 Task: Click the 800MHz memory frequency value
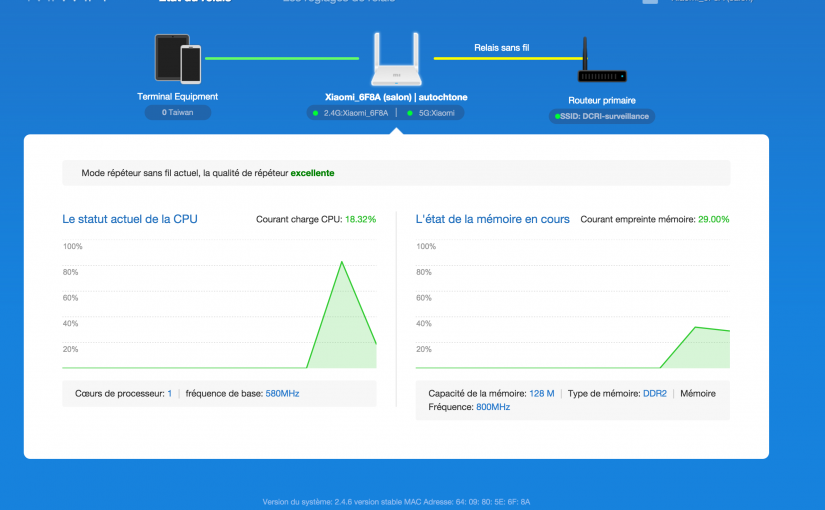pyautogui.click(x=493, y=407)
